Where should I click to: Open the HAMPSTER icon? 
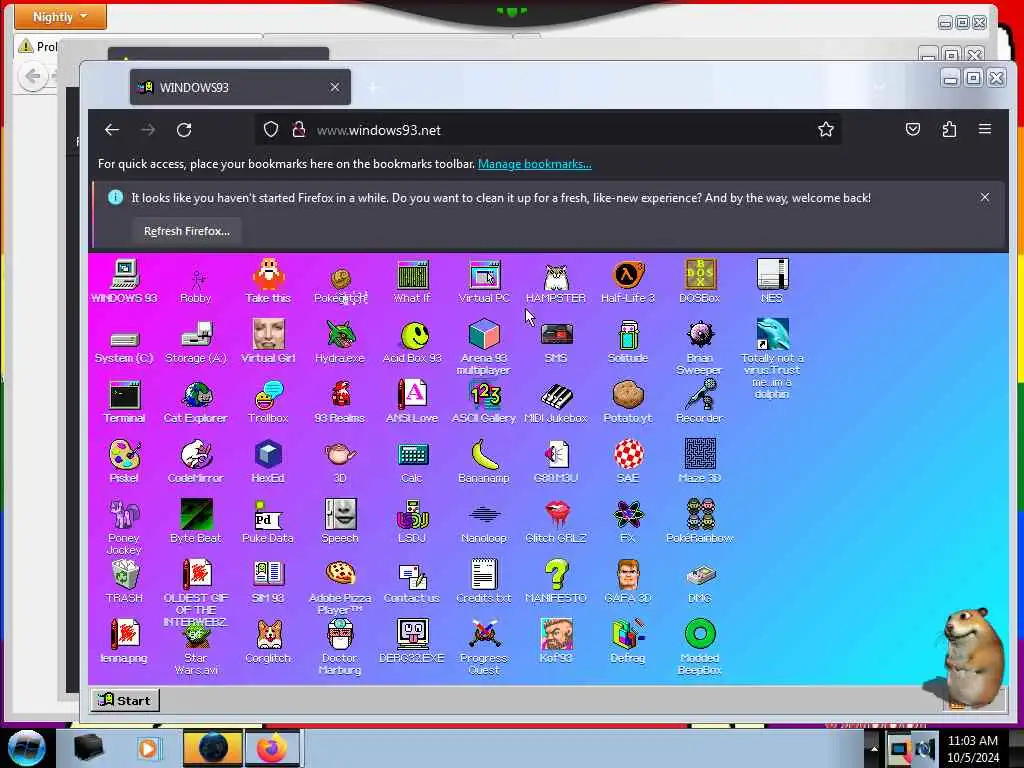(556, 282)
